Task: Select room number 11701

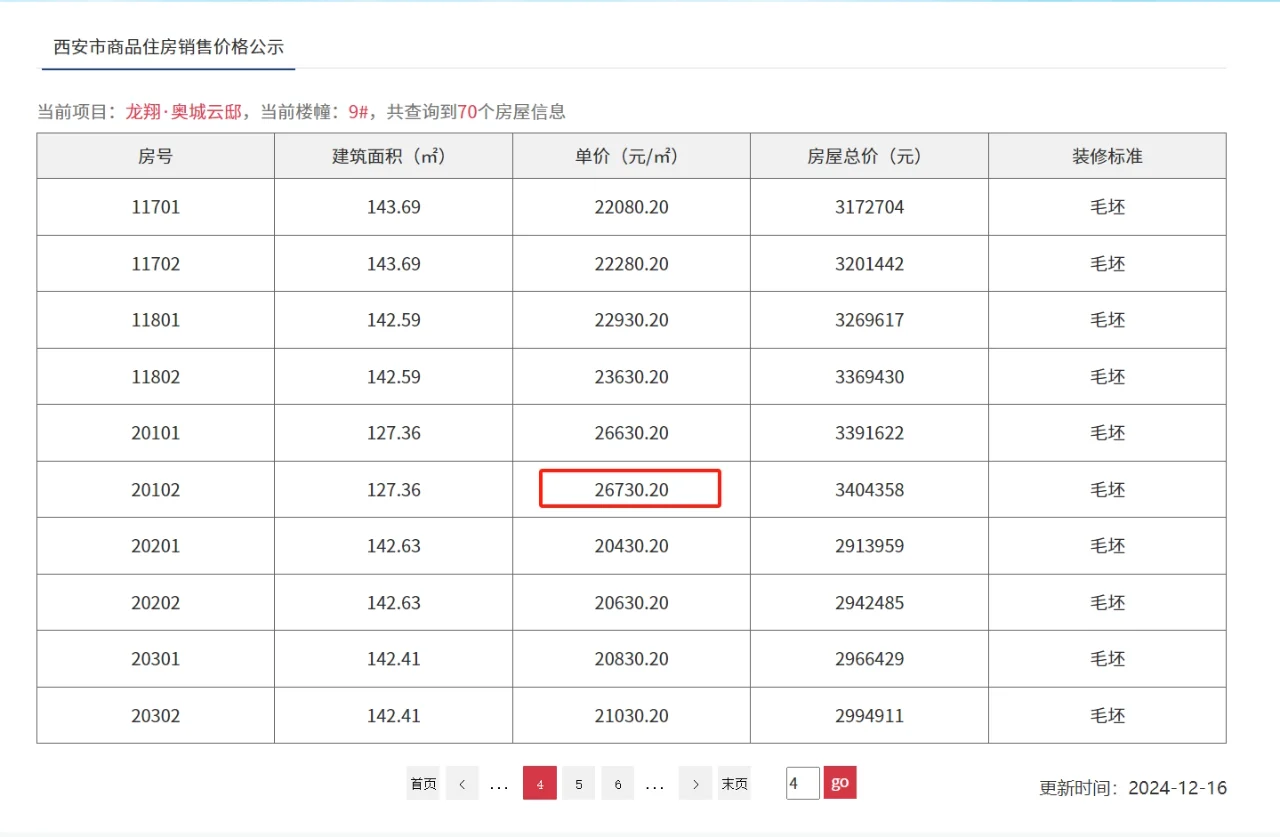Action: point(155,207)
